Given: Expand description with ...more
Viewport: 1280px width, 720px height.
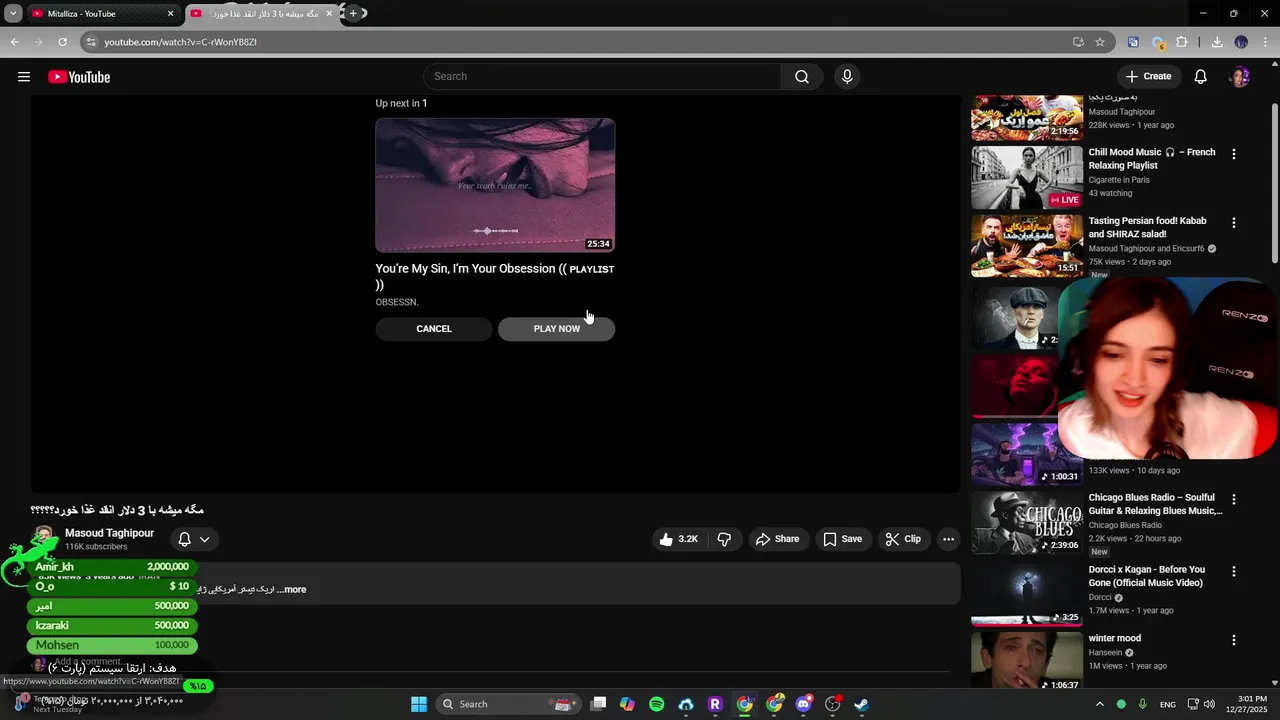Looking at the screenshot, I should tap(291, 590).
